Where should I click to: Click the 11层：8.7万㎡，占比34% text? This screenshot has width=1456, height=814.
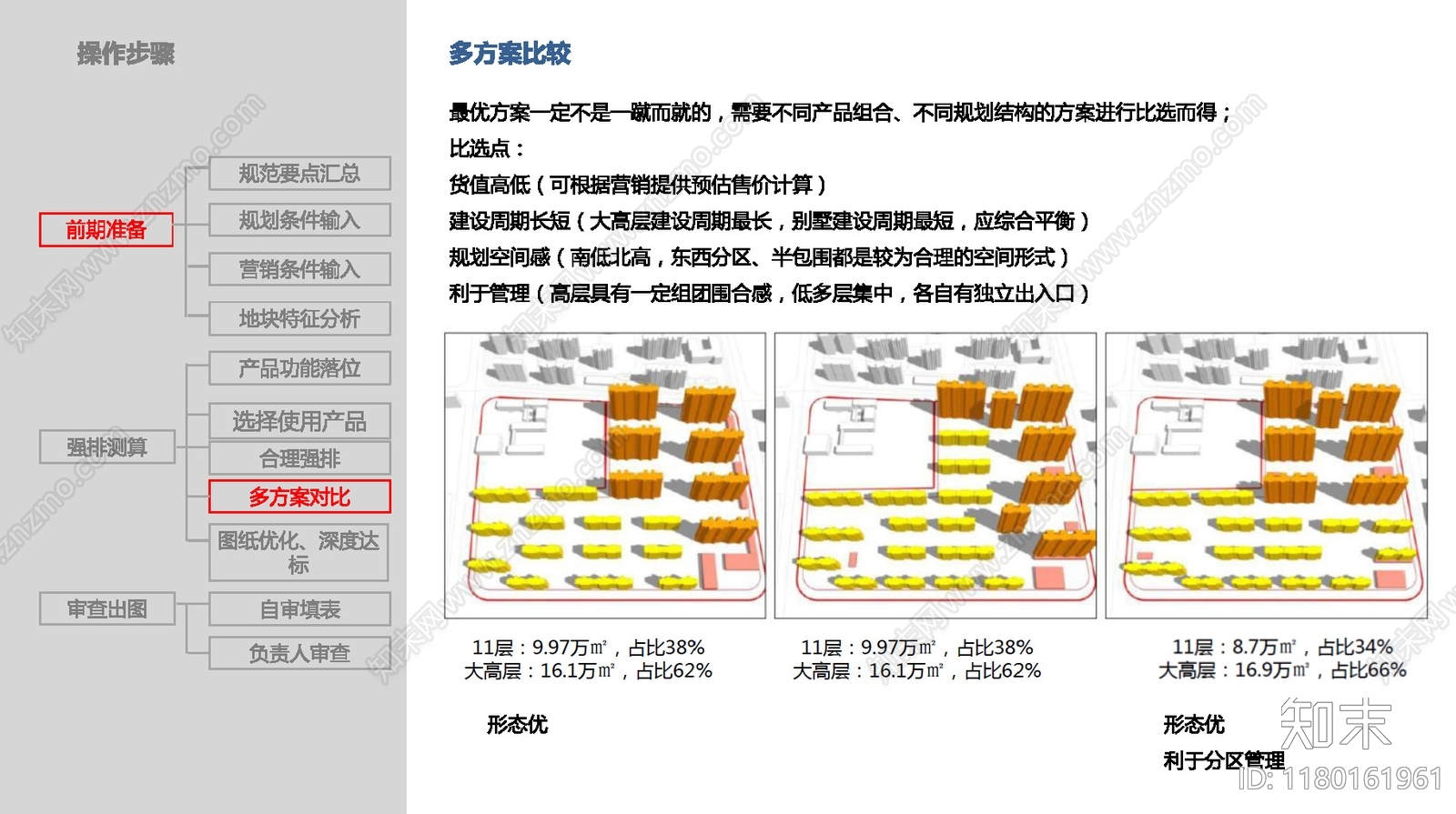pos(1282,647)
